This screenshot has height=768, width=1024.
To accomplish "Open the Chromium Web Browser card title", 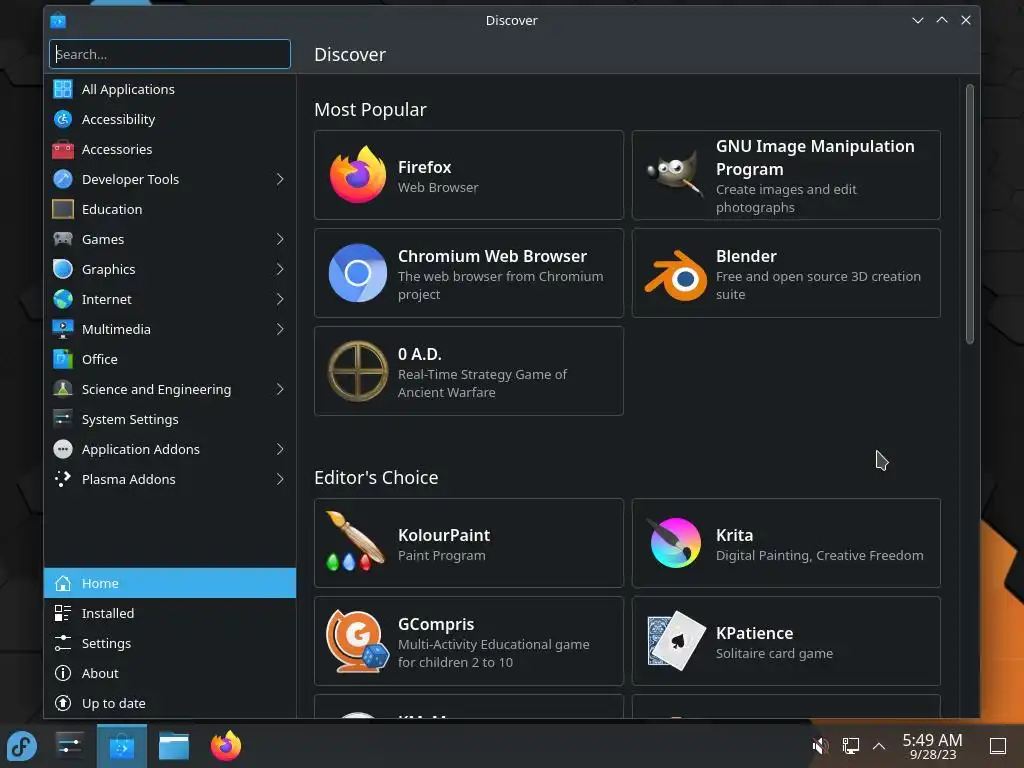I will pyautogui.click(x=492, y=256).
